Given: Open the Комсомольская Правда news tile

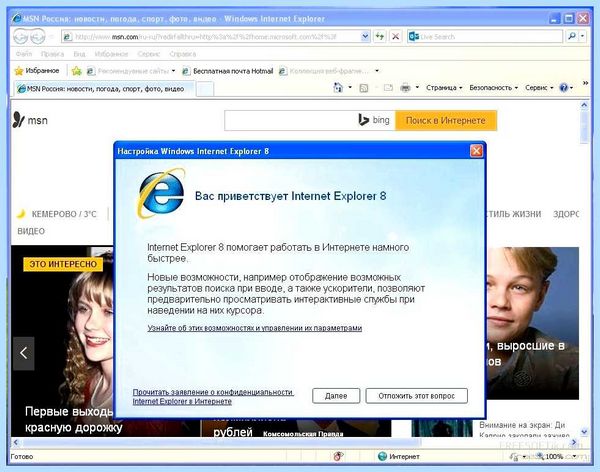Looking at the screenshot, I should (x=296, y=428).
